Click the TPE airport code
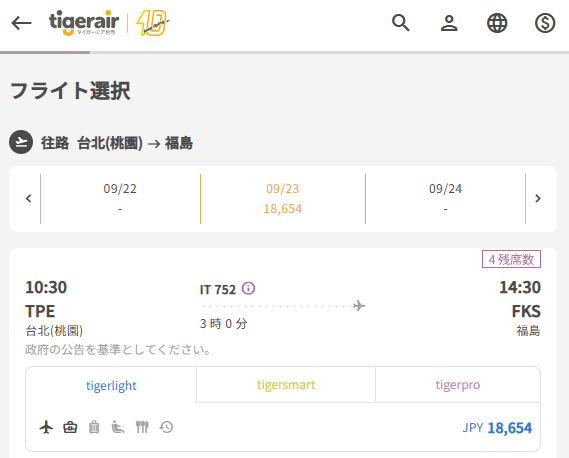 [x=40, y=311]
